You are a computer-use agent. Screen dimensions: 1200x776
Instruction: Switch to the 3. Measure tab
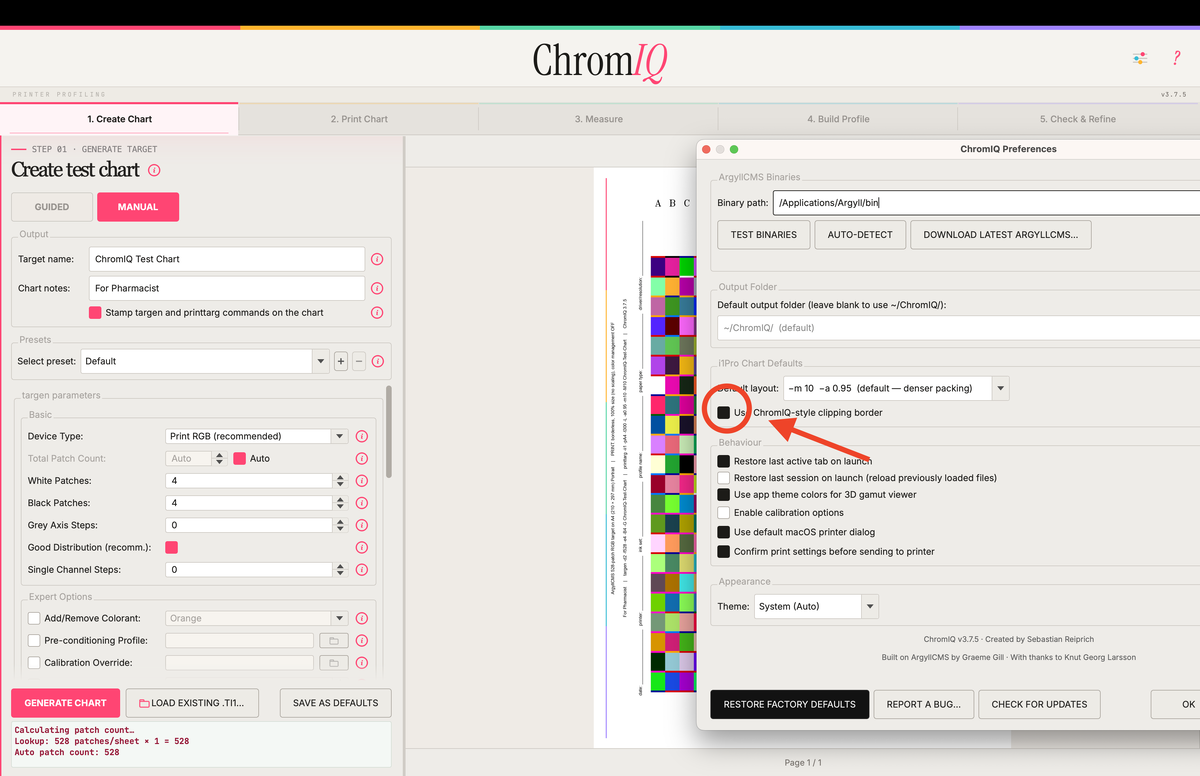[x=598, y=119]
